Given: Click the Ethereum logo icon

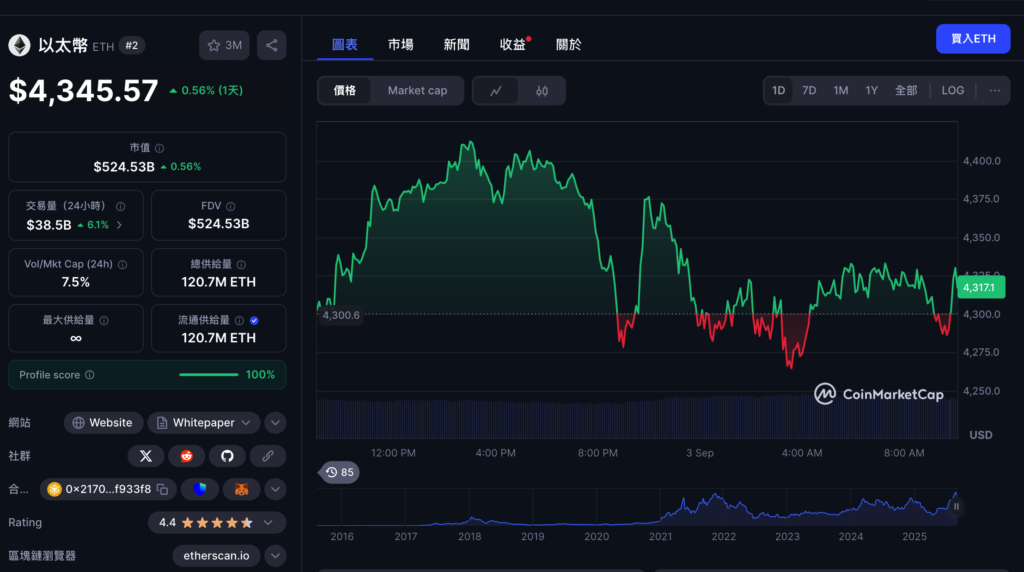Looking at the screenshot, I should (x=20, y=45).
